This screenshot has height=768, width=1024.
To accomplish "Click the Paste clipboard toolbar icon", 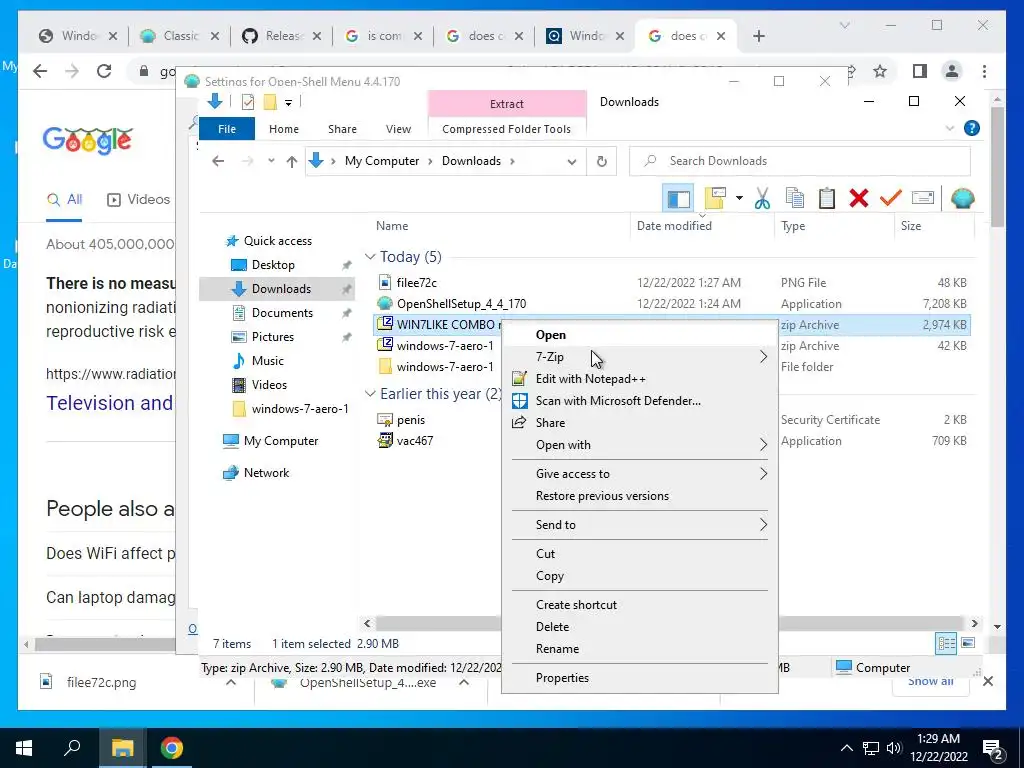I will click(827, 198).
